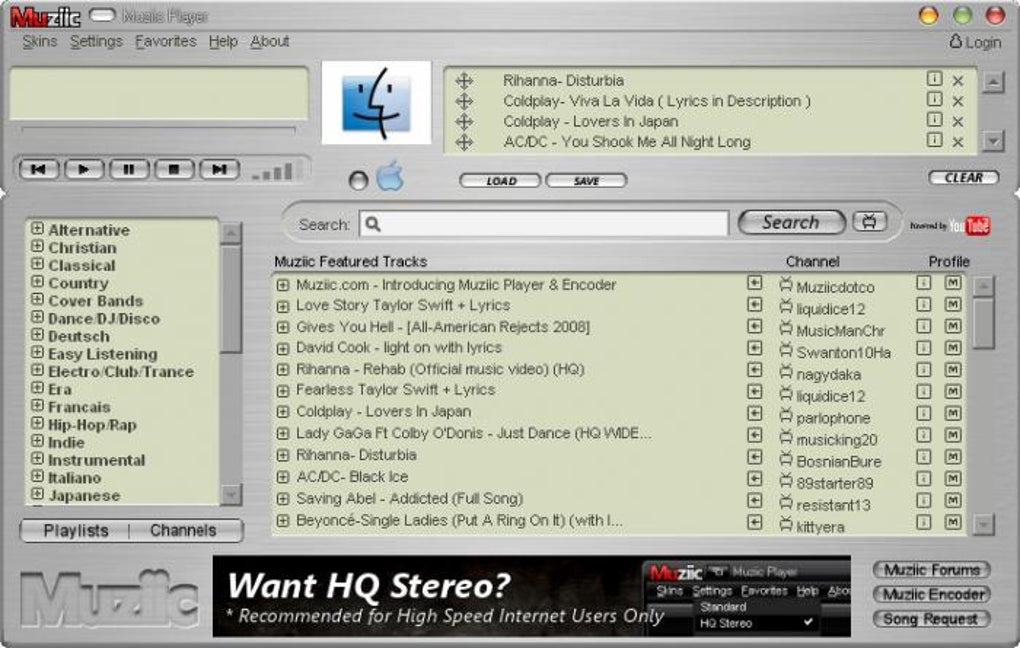Expand the Country genre
Image resolution: width=1020 pixels, height=648 pixels.
[38, 282]
